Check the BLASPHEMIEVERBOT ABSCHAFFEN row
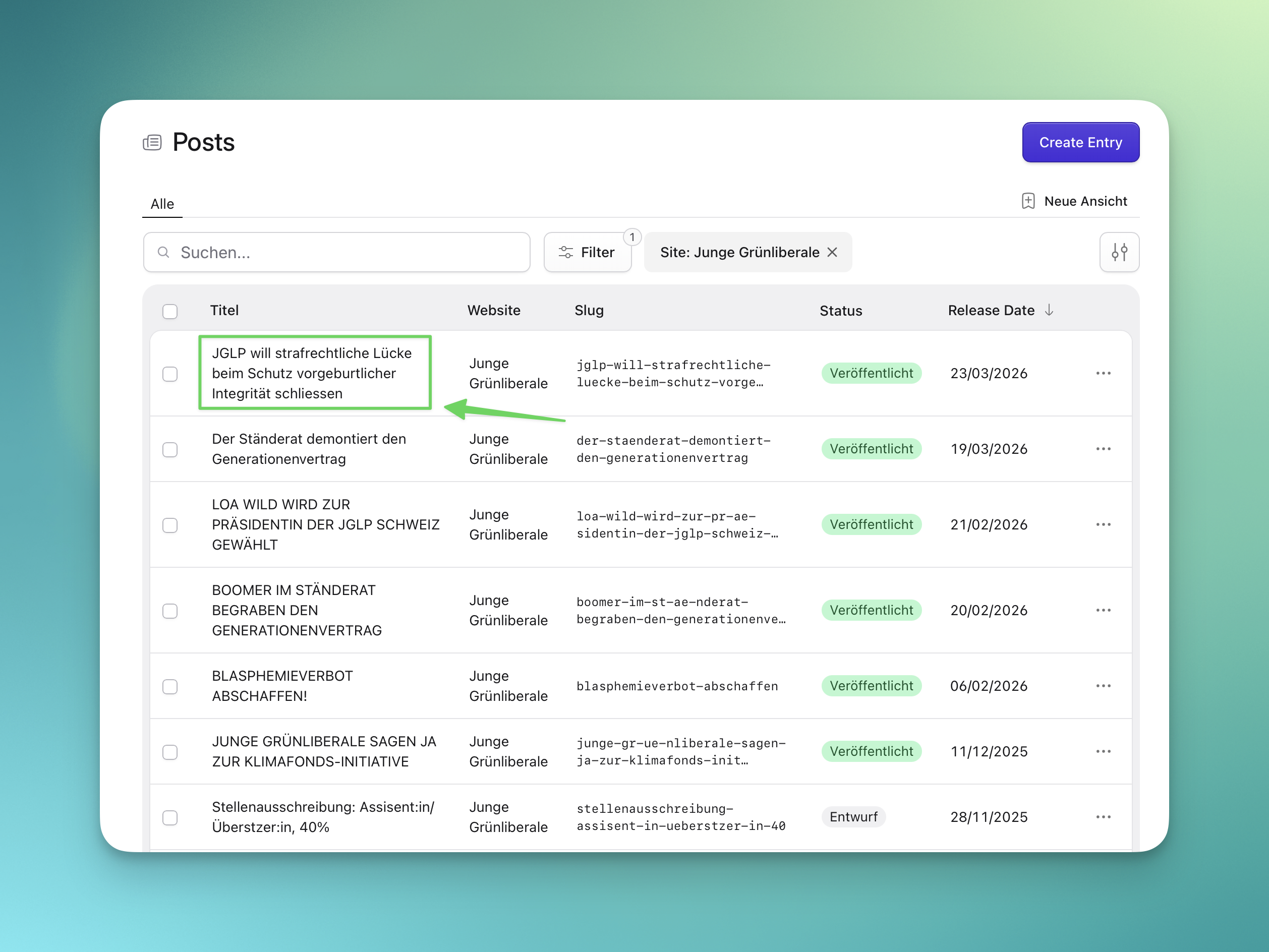Image resolution: width=1269 pixels, height=952 pixels. (170, 686)
